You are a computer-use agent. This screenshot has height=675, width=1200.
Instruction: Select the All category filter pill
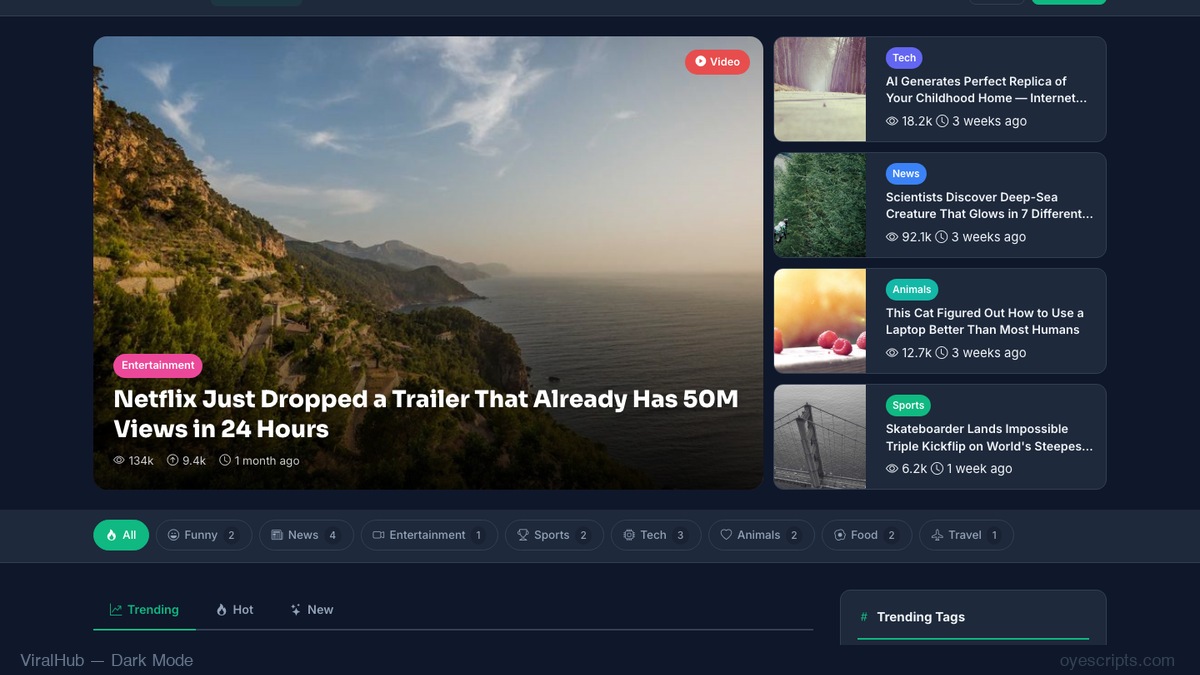point(121,535)
